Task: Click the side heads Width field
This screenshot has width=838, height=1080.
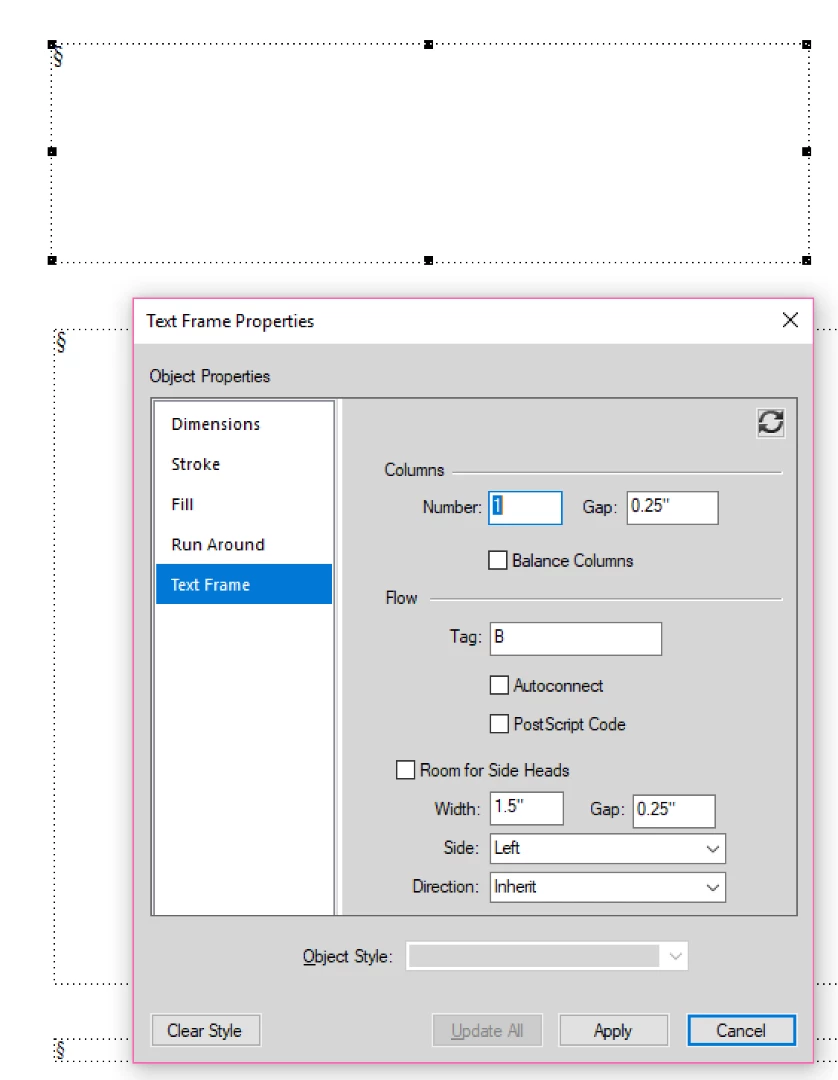Action: 527,808
